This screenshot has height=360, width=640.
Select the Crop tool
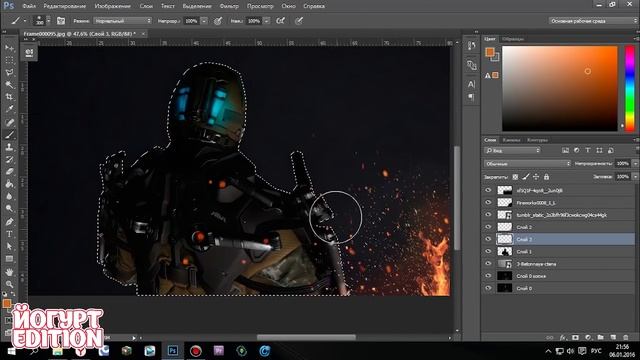pyautogui.click(x=9, y=97)
